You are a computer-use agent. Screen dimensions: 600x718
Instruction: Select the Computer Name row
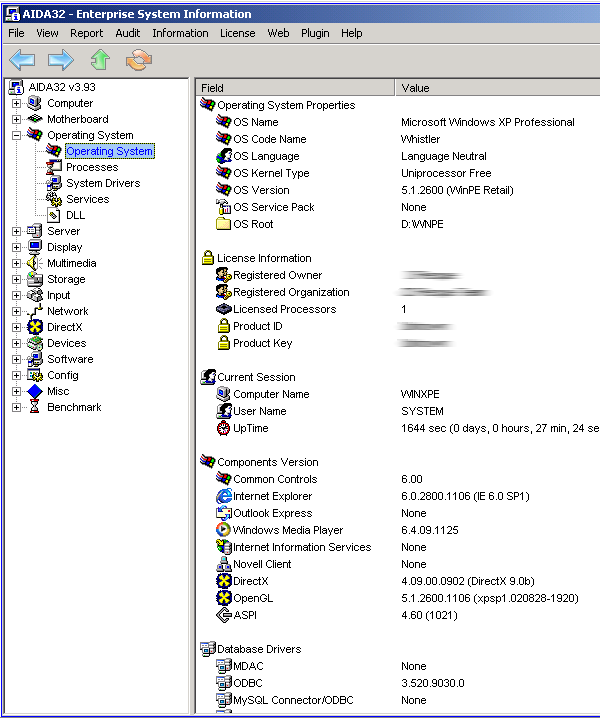click(398, 394)
